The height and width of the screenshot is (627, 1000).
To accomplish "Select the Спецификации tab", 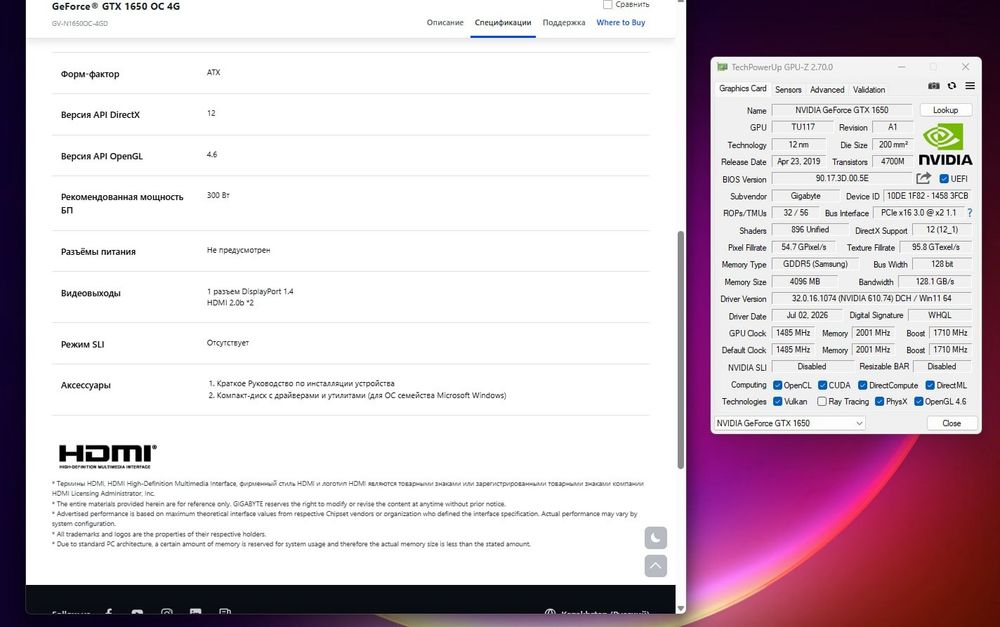I will pos(503,22).
